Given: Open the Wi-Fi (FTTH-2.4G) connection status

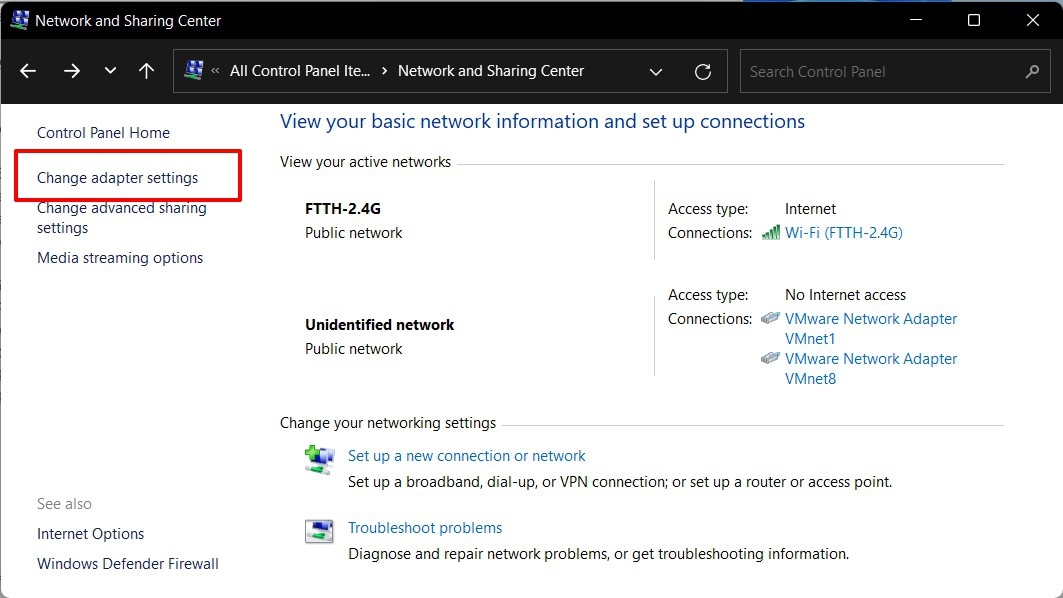Looking at the screenshot, I should coord(843,233).
